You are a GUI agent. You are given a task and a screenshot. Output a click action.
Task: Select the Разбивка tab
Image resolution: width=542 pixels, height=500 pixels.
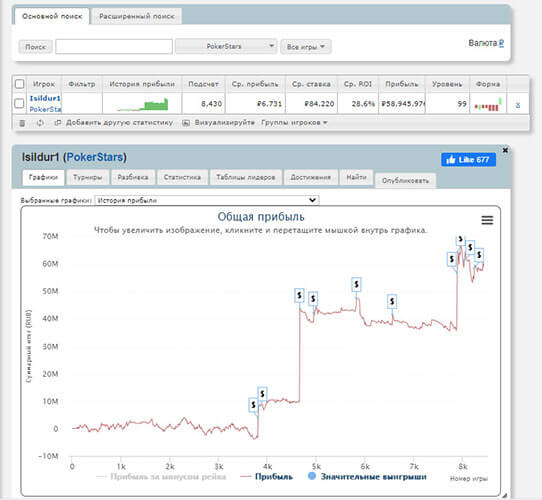click(133, 177)
